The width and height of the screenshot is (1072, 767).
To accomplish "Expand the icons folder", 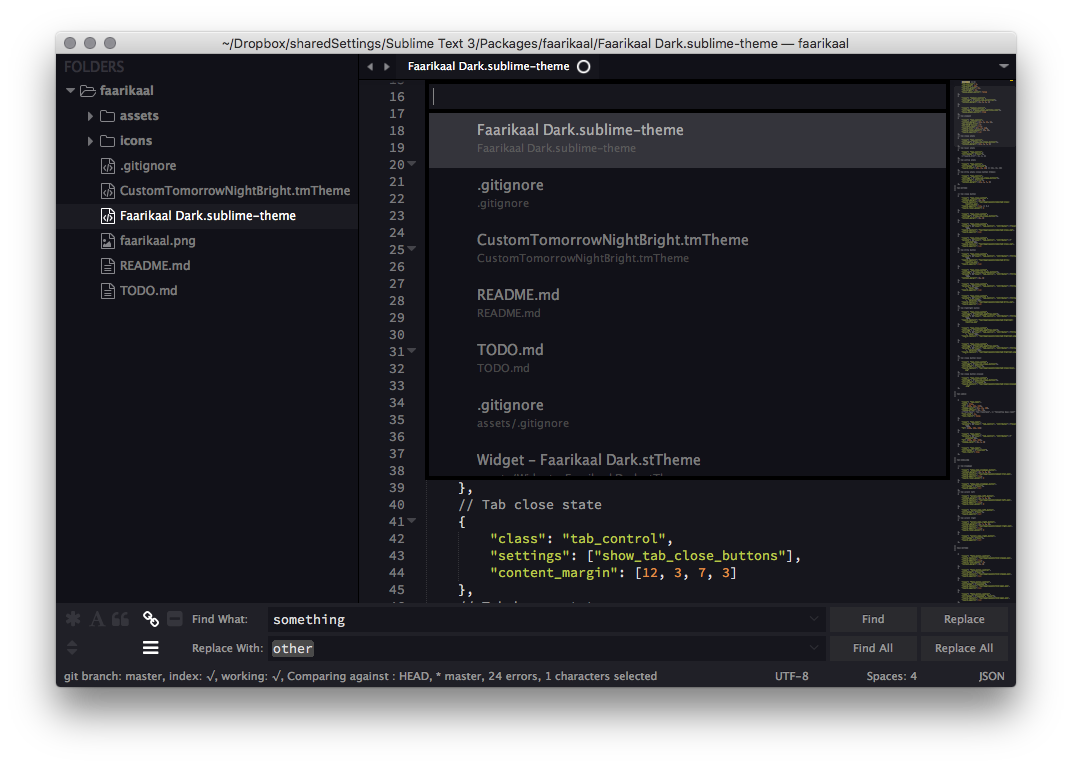I will point(90,141).
